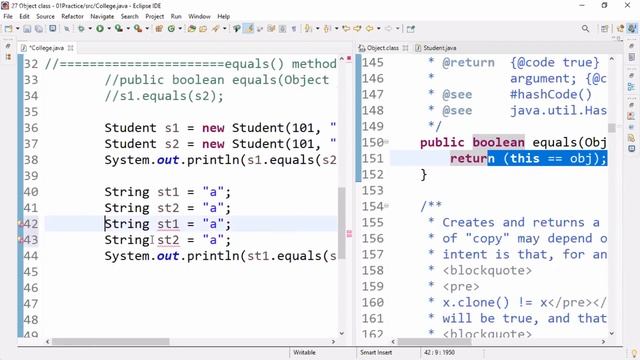Toggle Show Whitespace Characters pilcrow
This screenshot has width=640, height=360.
click(293, 29)
